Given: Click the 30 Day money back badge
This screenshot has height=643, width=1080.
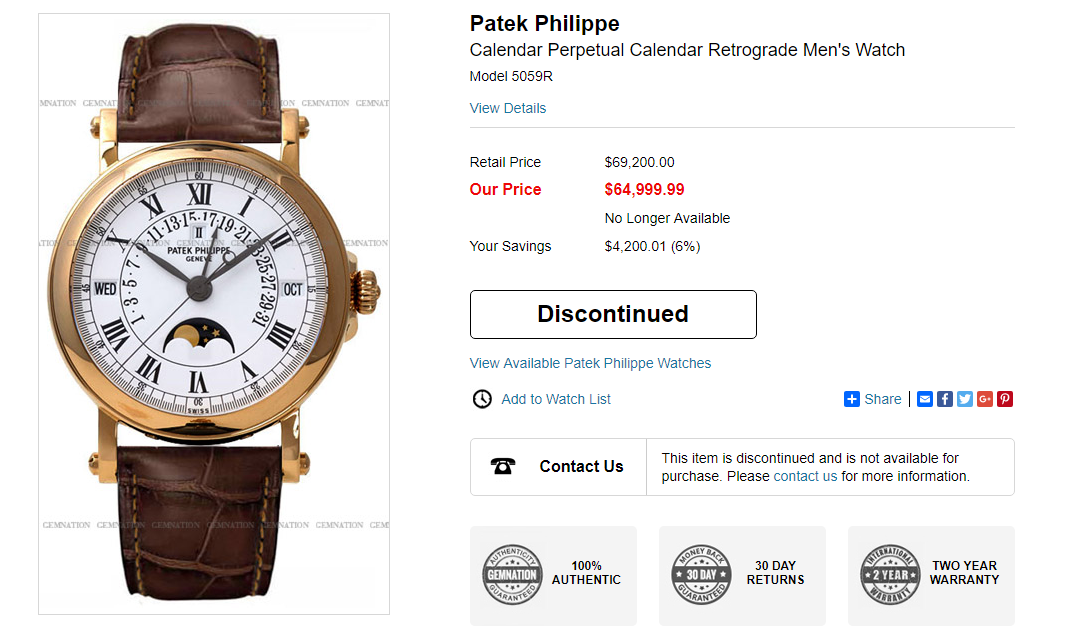Looking at the screenshot, I should (x=702, y=575).
